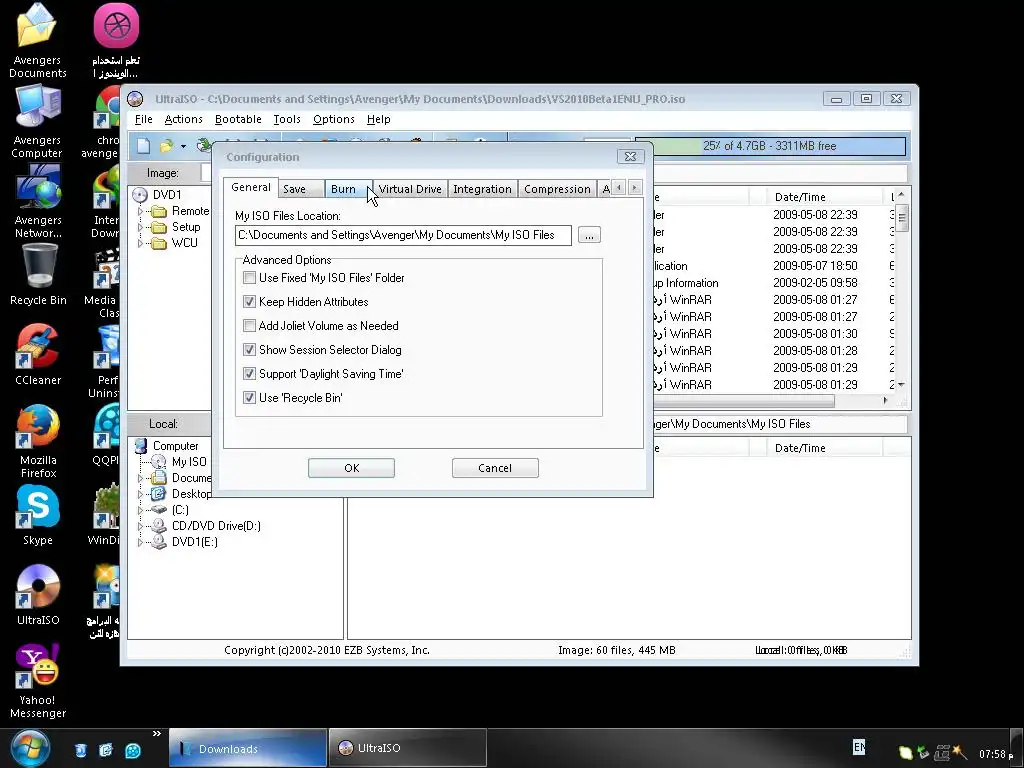
Task: Open the Recycle Bin desktop icon
Action: click(38, 274)
